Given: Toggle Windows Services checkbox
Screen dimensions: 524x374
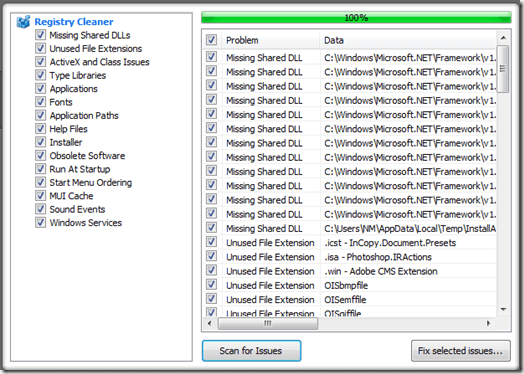Looking at the screenshot, I should click(x=40, y=222).
